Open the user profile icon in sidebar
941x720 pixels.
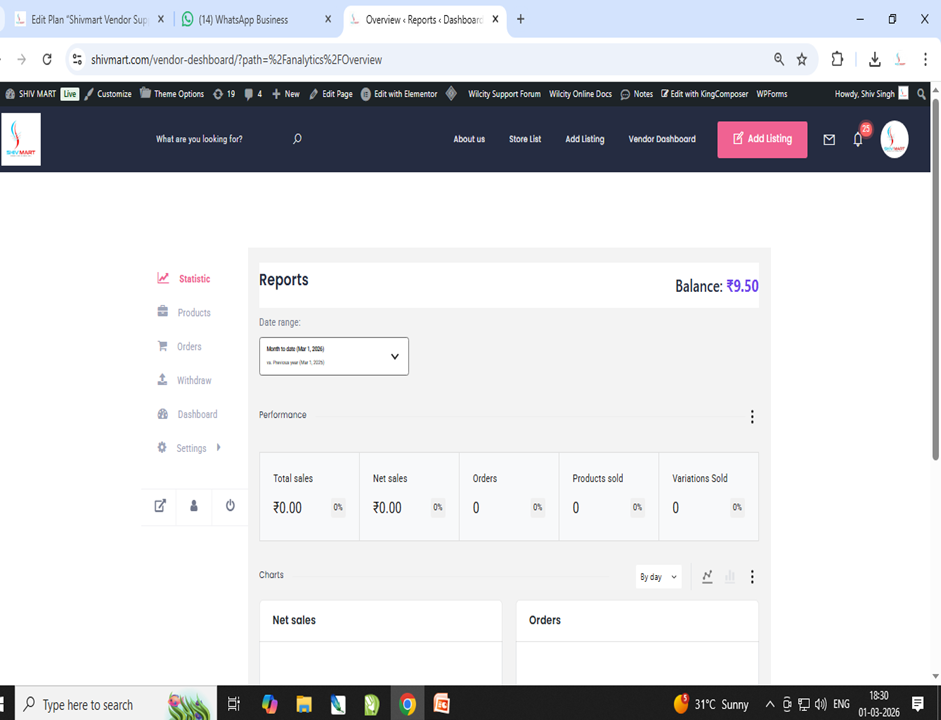[x=194, y=506]
